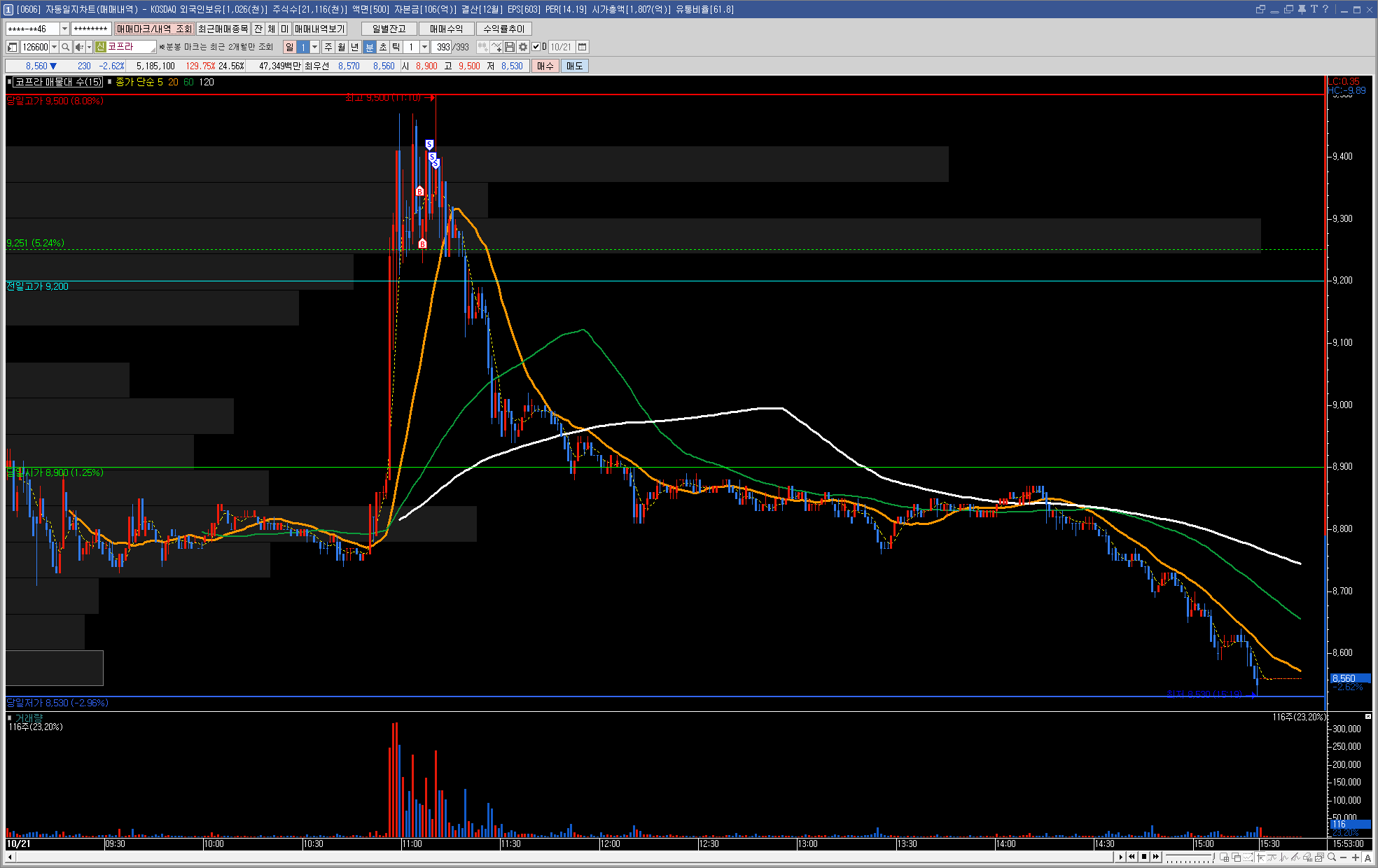The height and width of the screenshot is (868, 1378).
Task: Click the stock search magnifier icon
Action: 66,47
